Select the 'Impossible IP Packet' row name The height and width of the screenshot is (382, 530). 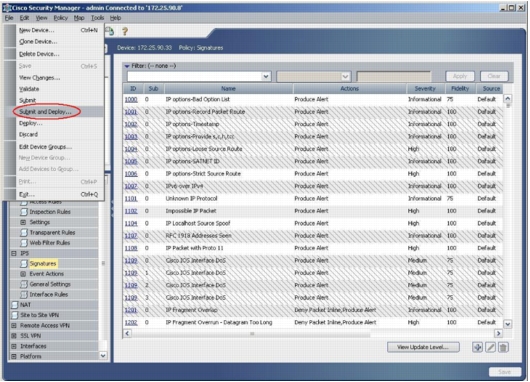click(191, 211)
